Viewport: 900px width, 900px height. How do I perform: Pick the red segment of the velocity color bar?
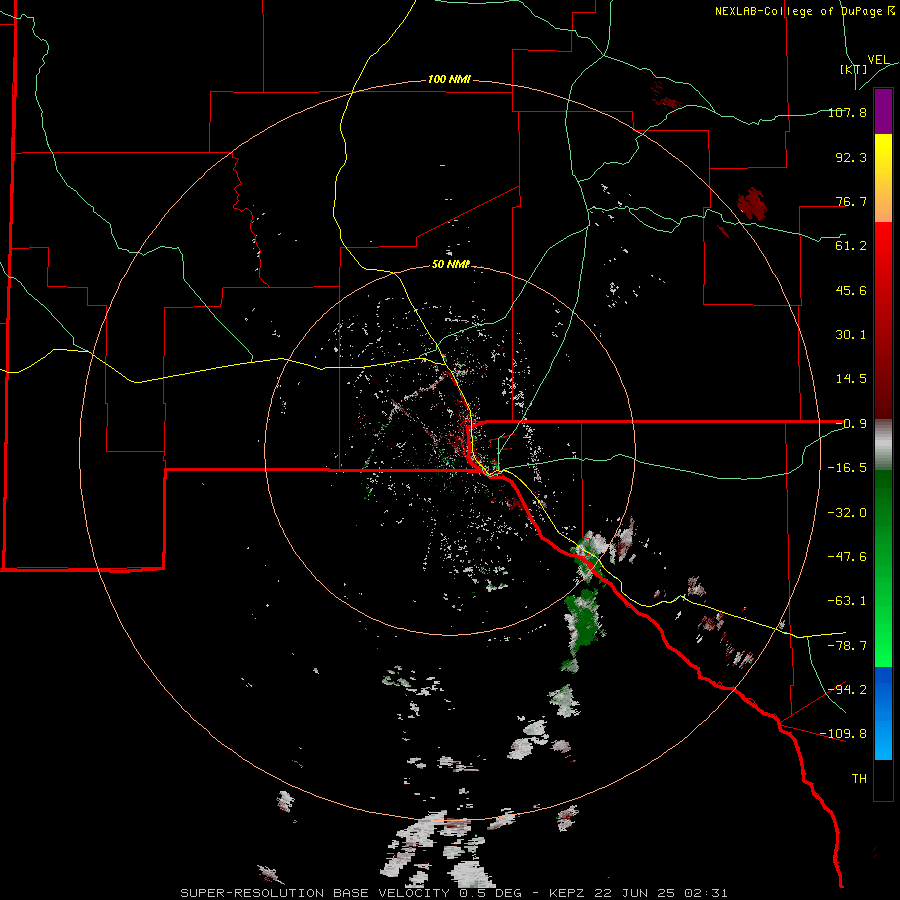883,320
